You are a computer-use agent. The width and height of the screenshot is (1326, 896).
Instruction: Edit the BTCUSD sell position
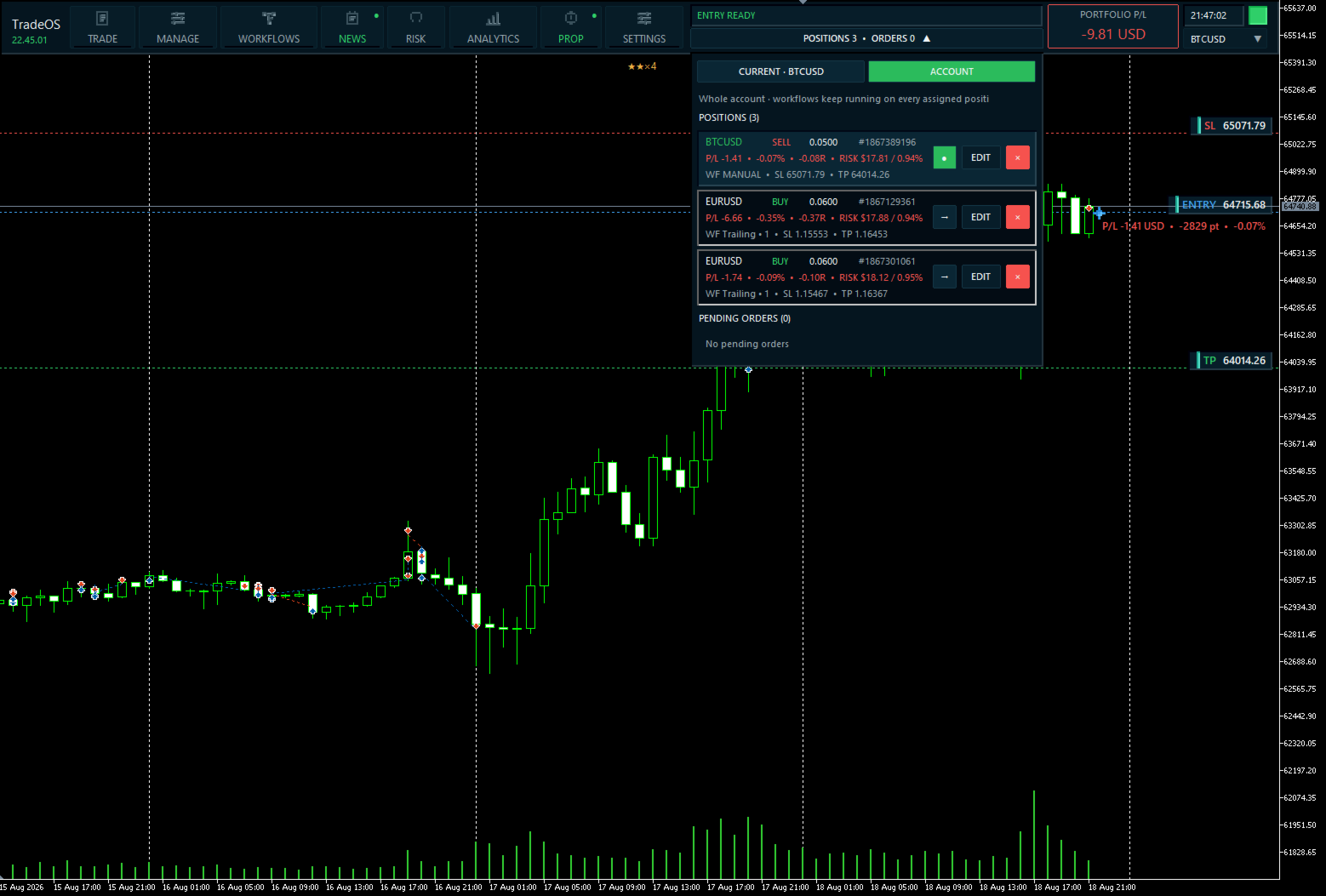[980, 157]
